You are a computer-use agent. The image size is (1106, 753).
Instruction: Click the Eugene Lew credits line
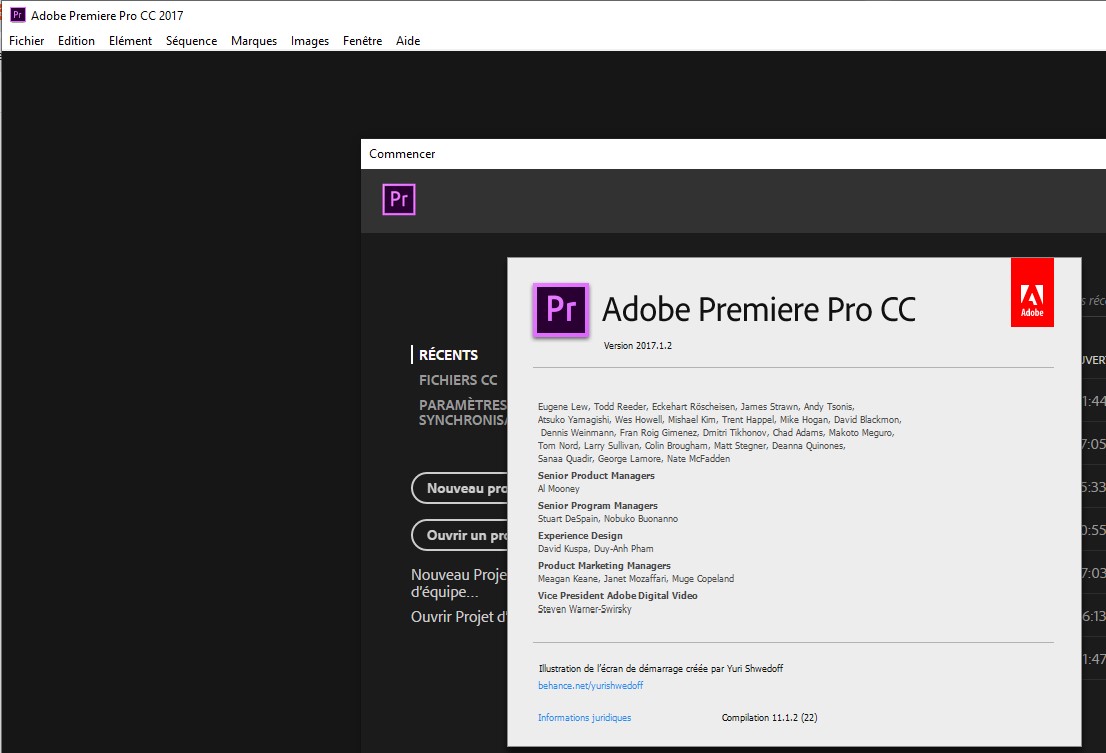click(695, 407)
